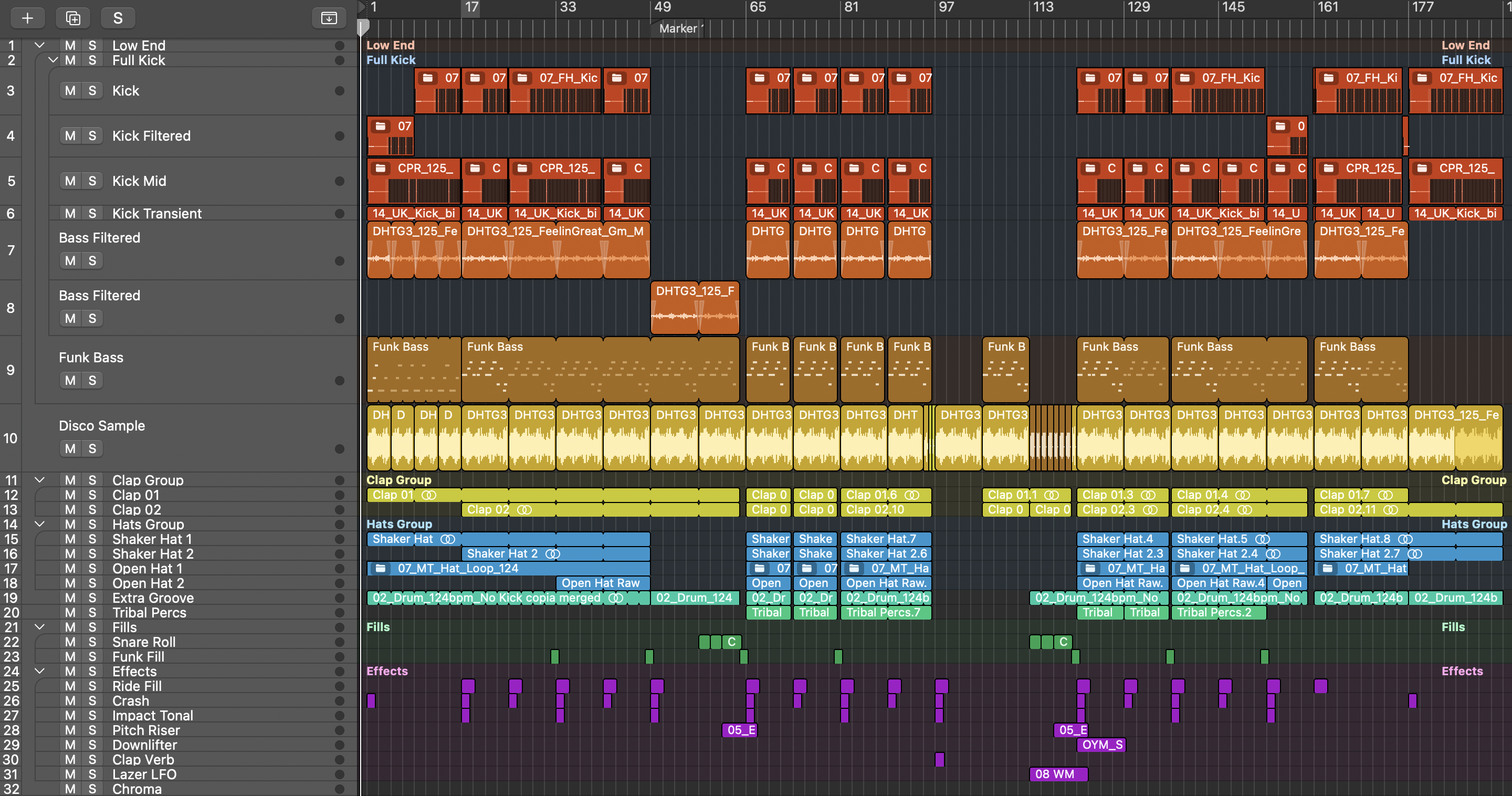The width and height of the screenshot is (1512, 796).
Task: Mute the Extra Groove track
Action: [70, 598]
